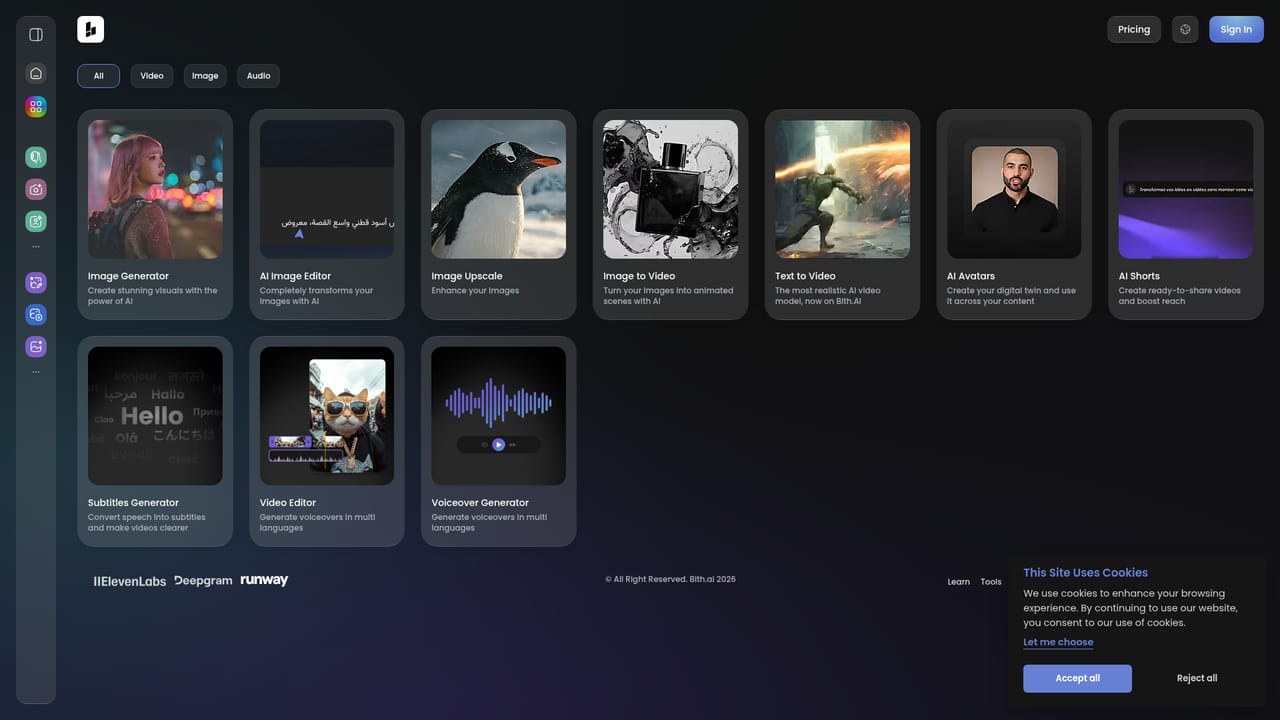Open Image to Video perfume thumbnail
Viewport: 1280px width, 720px height.
click(x=670, y=189)
